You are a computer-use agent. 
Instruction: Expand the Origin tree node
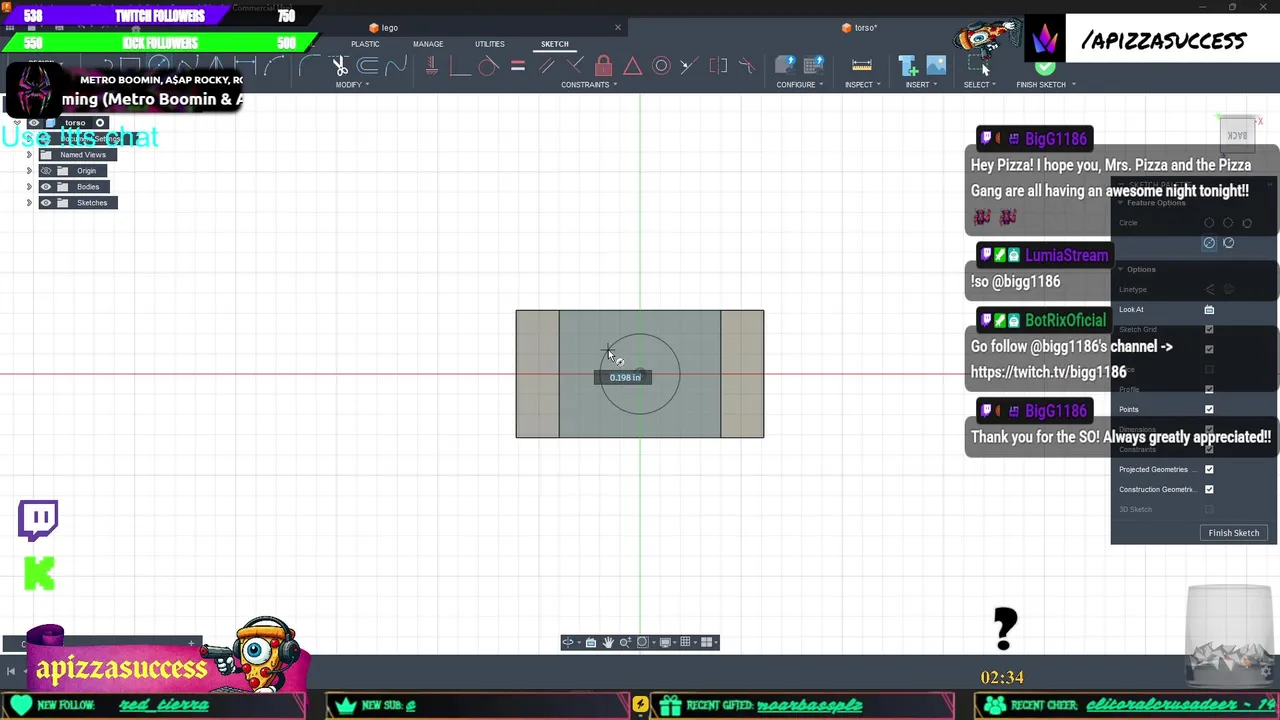pos(29,171)
